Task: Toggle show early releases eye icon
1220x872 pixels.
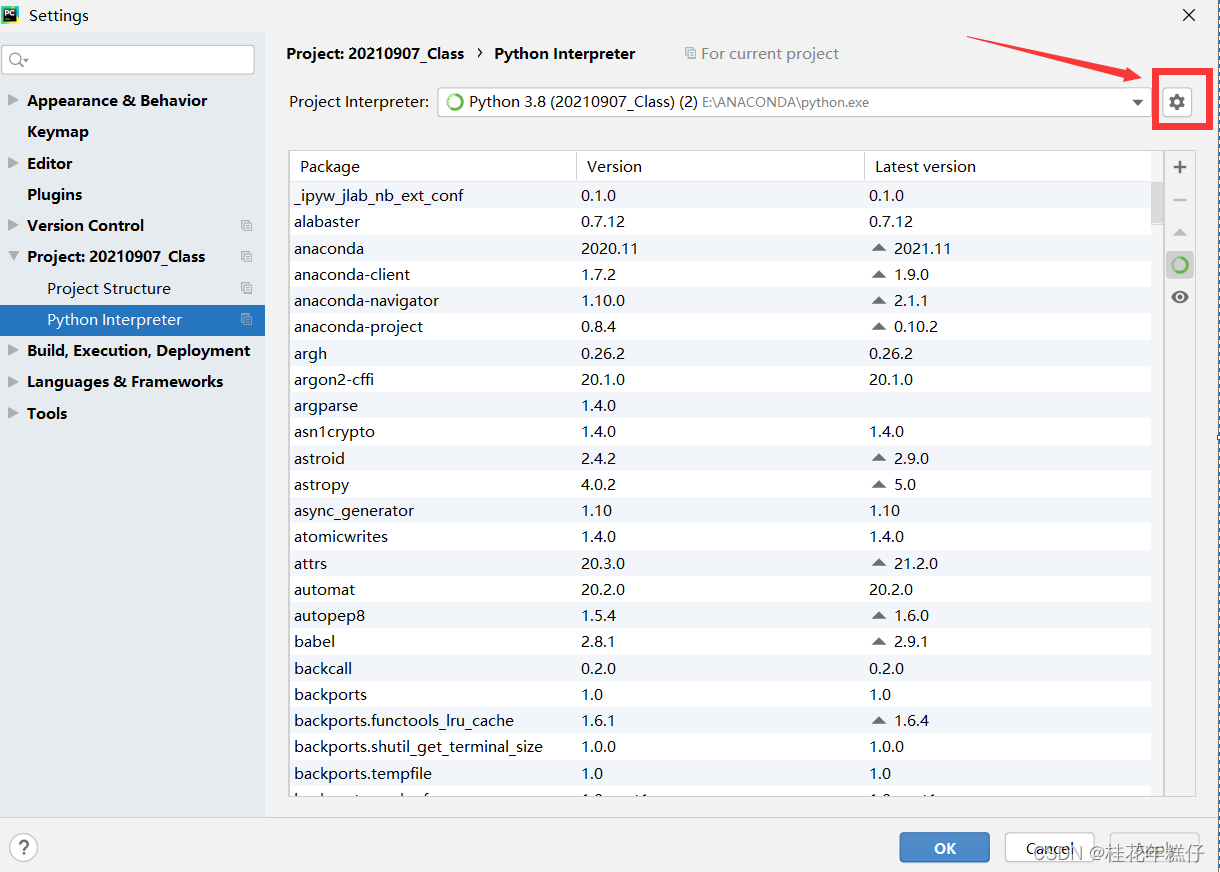Action: pos(1180,297)
